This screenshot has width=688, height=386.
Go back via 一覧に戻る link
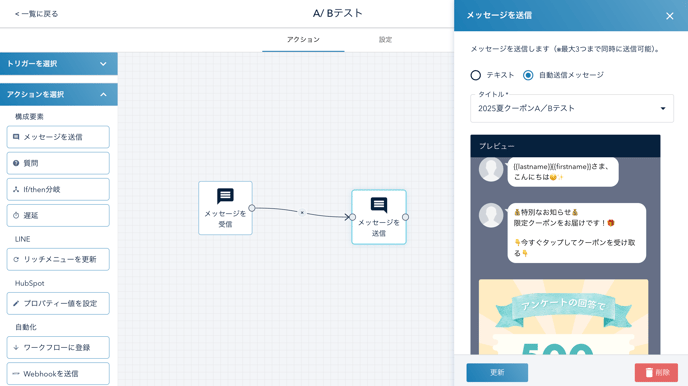(36, 14)
